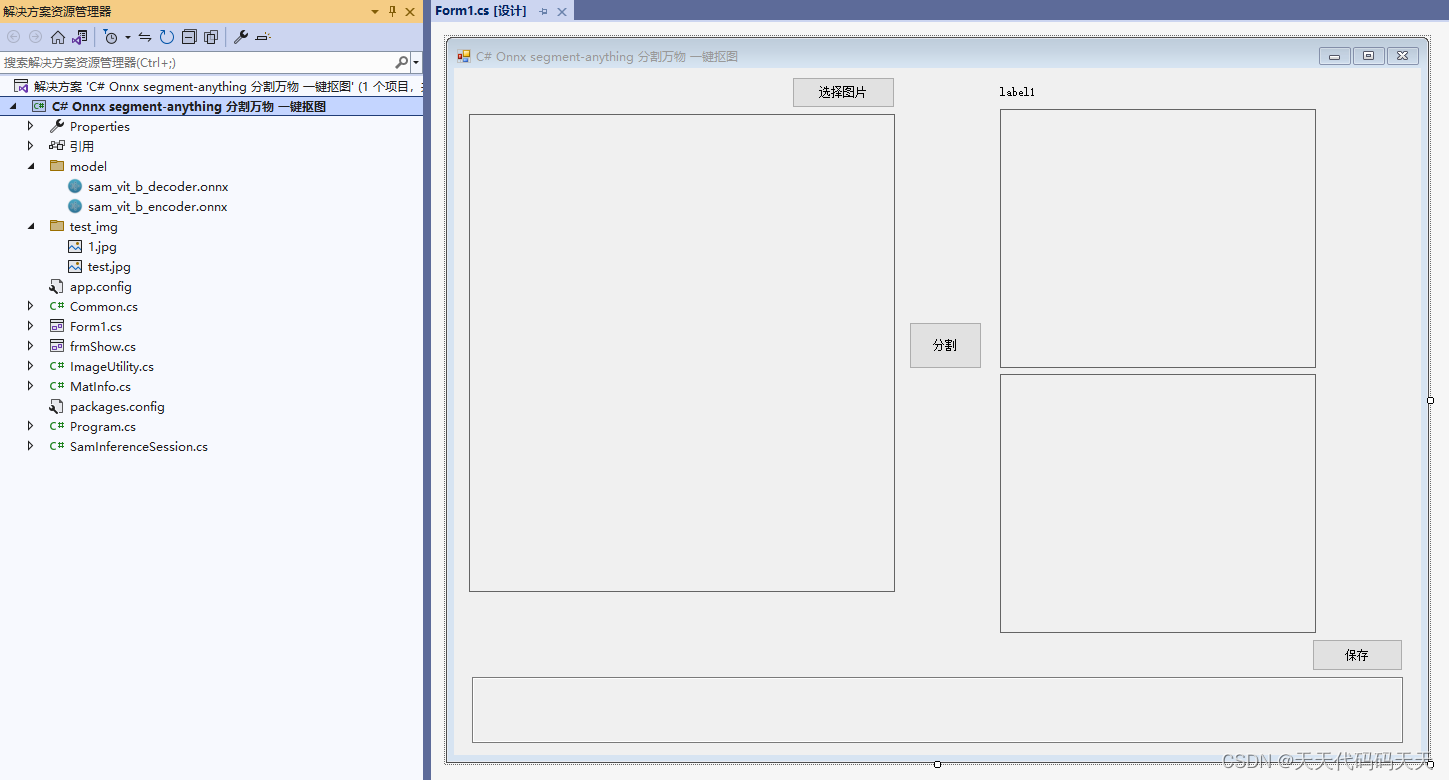
Task: Click the Back navigation arrow
Action: (12, 37)
